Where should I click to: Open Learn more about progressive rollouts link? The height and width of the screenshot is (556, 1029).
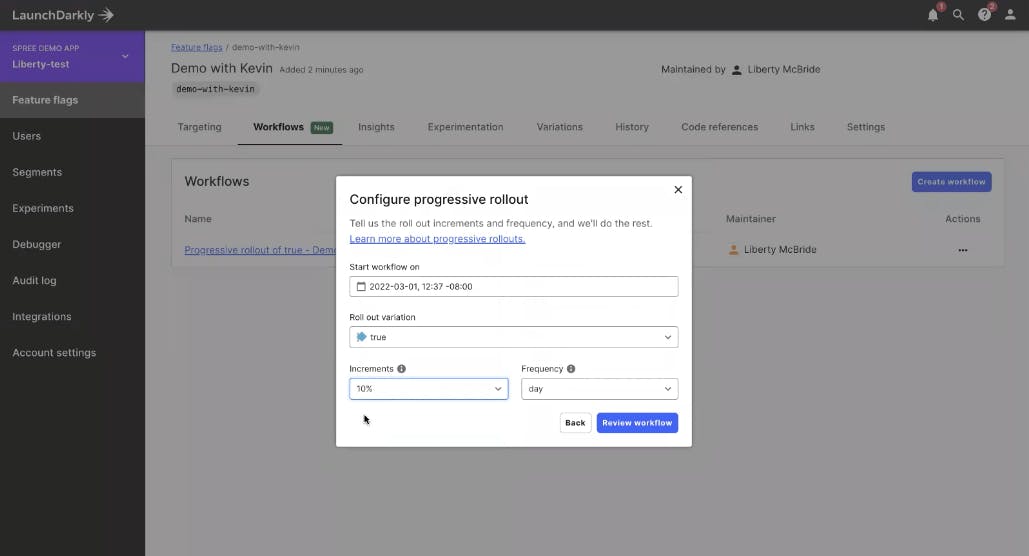point(437,239)
